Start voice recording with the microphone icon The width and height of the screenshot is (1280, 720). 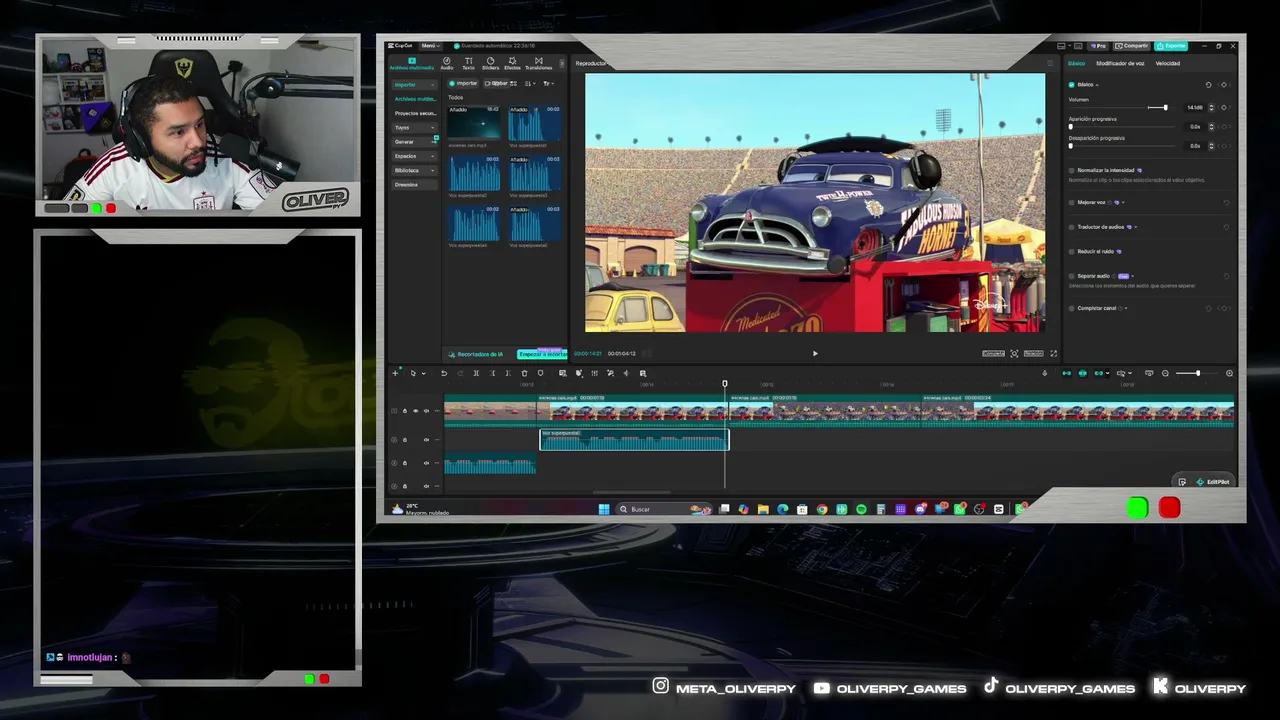[x=1044, y=373]
